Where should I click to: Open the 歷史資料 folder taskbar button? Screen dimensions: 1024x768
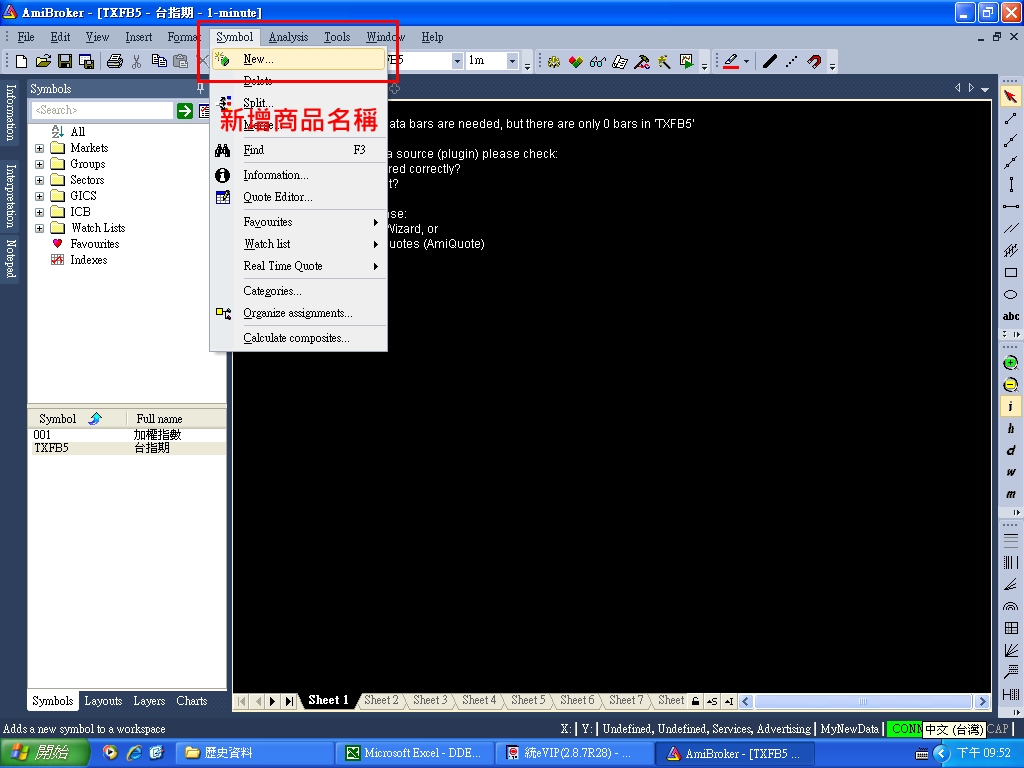pyautogui.click(x=256, y=753)
